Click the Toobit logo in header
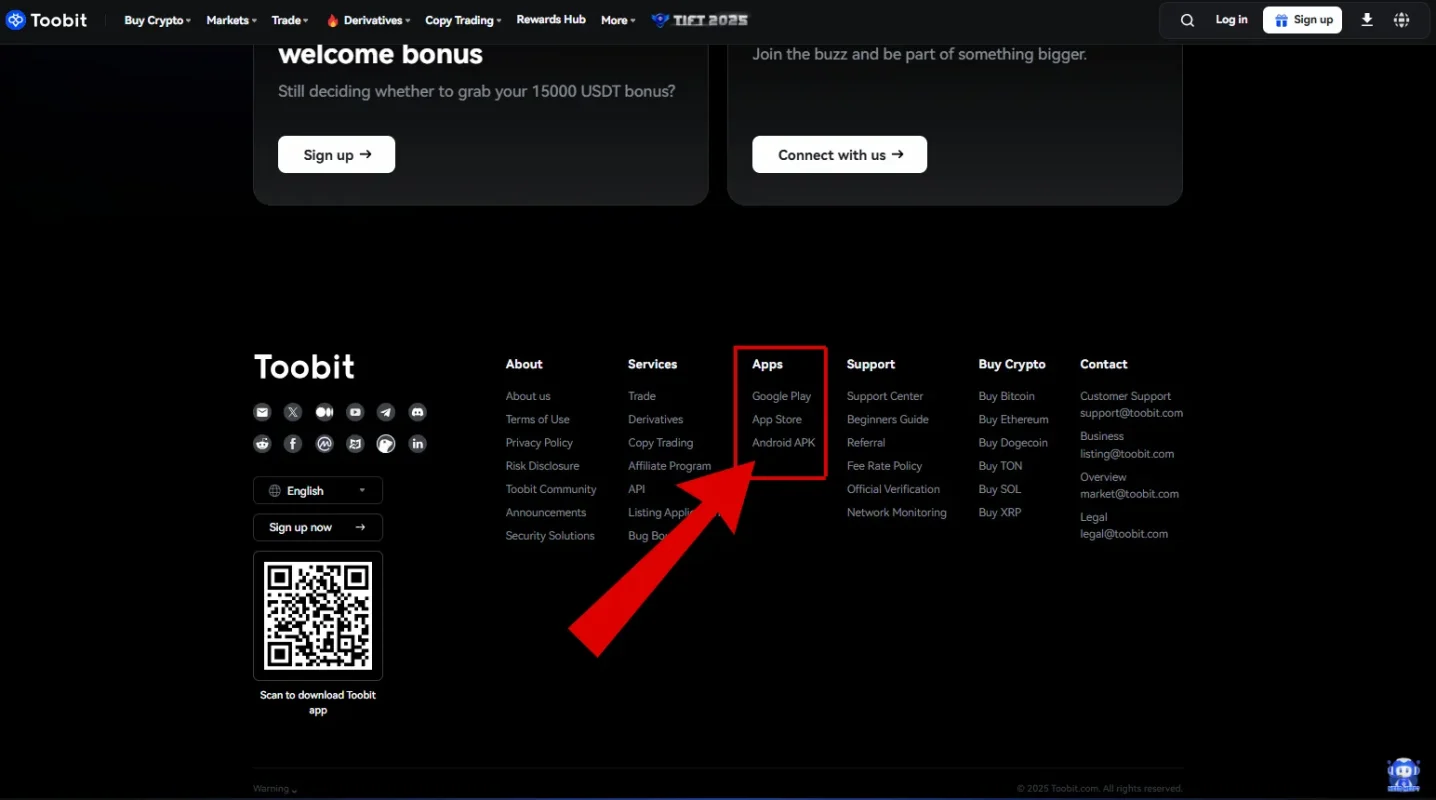 pyautogui.click(x=46, y=20)
